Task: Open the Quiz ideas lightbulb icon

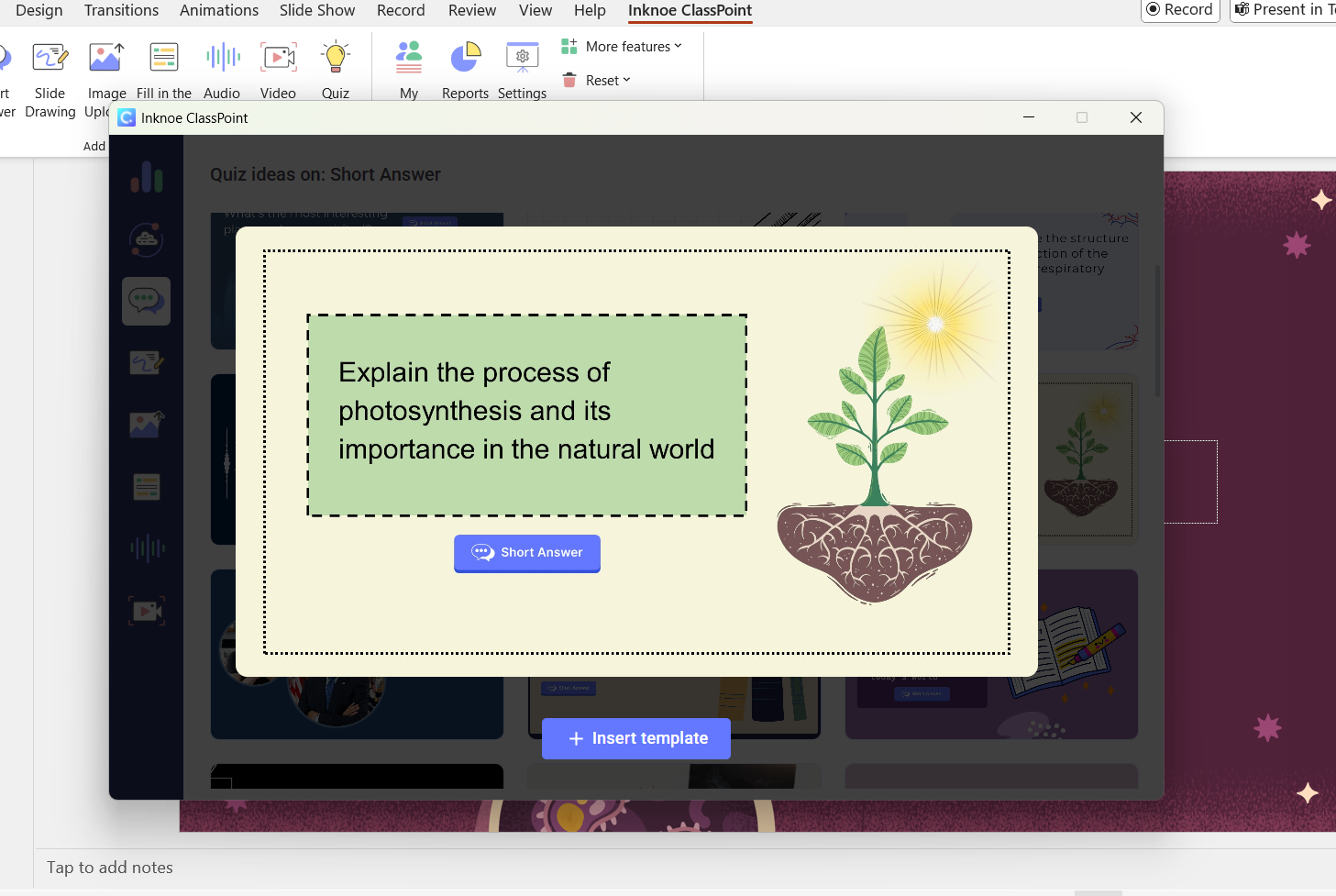Action: 336,57
